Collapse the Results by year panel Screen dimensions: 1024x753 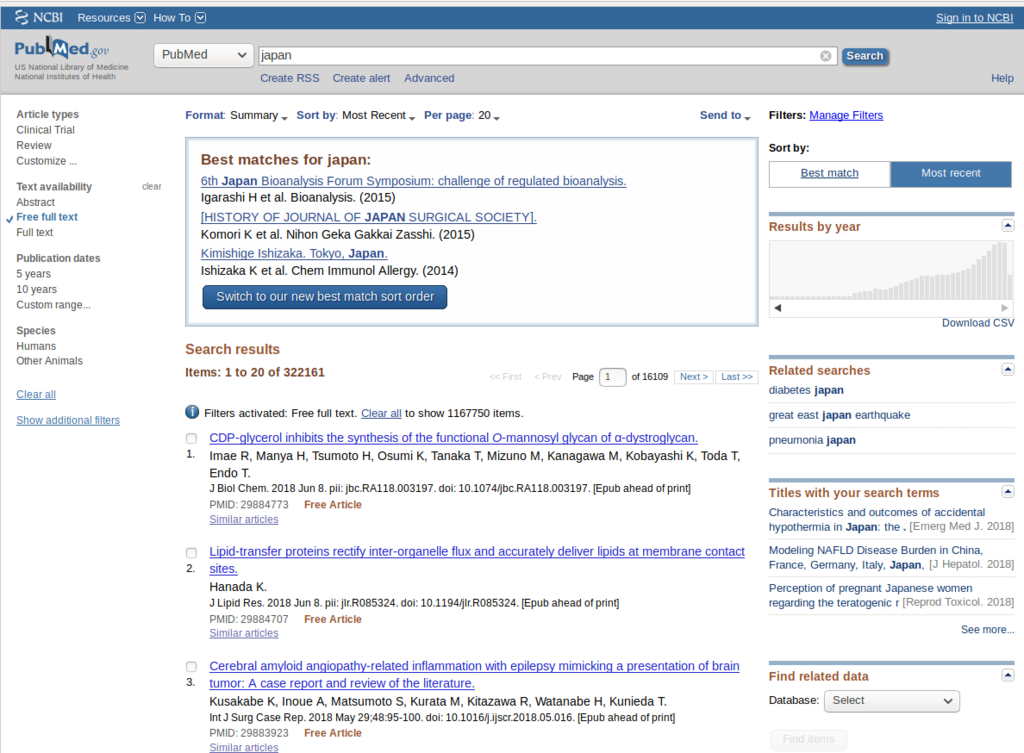click(x=1008, y=225)
